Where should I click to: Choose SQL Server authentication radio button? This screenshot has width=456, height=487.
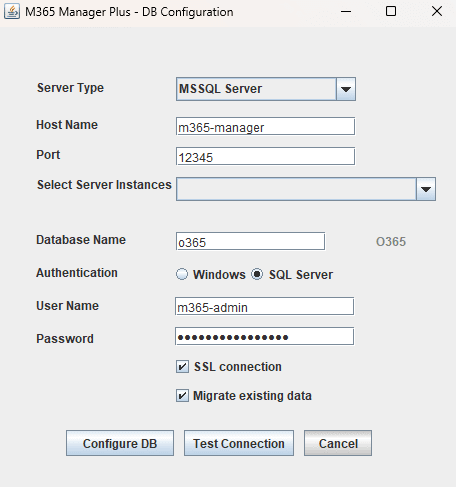(x=257, y=274)
